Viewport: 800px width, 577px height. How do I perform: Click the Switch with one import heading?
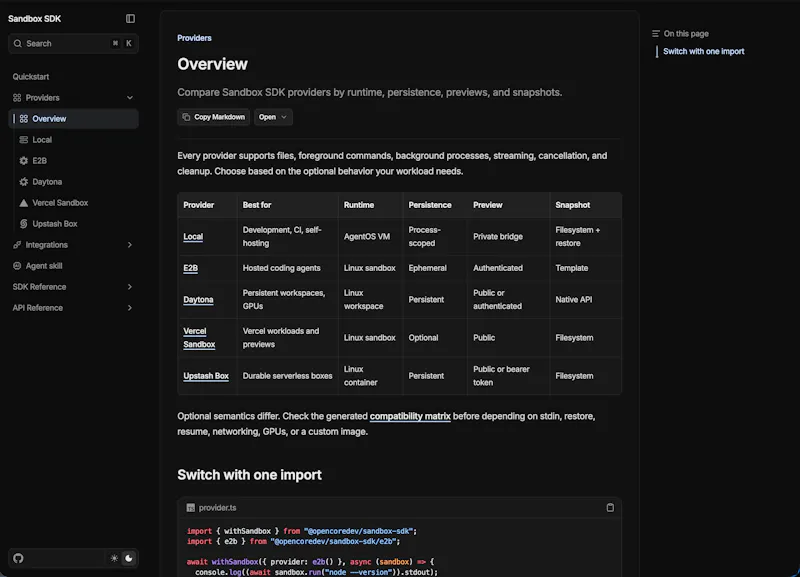[x=249, y=475]
